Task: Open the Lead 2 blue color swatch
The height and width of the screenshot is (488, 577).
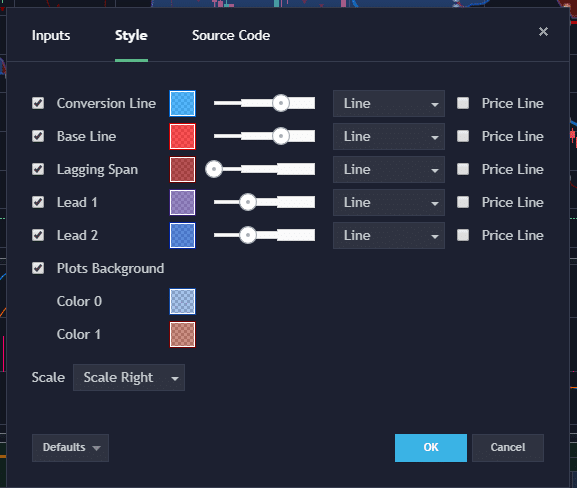Action: [183, 236]
